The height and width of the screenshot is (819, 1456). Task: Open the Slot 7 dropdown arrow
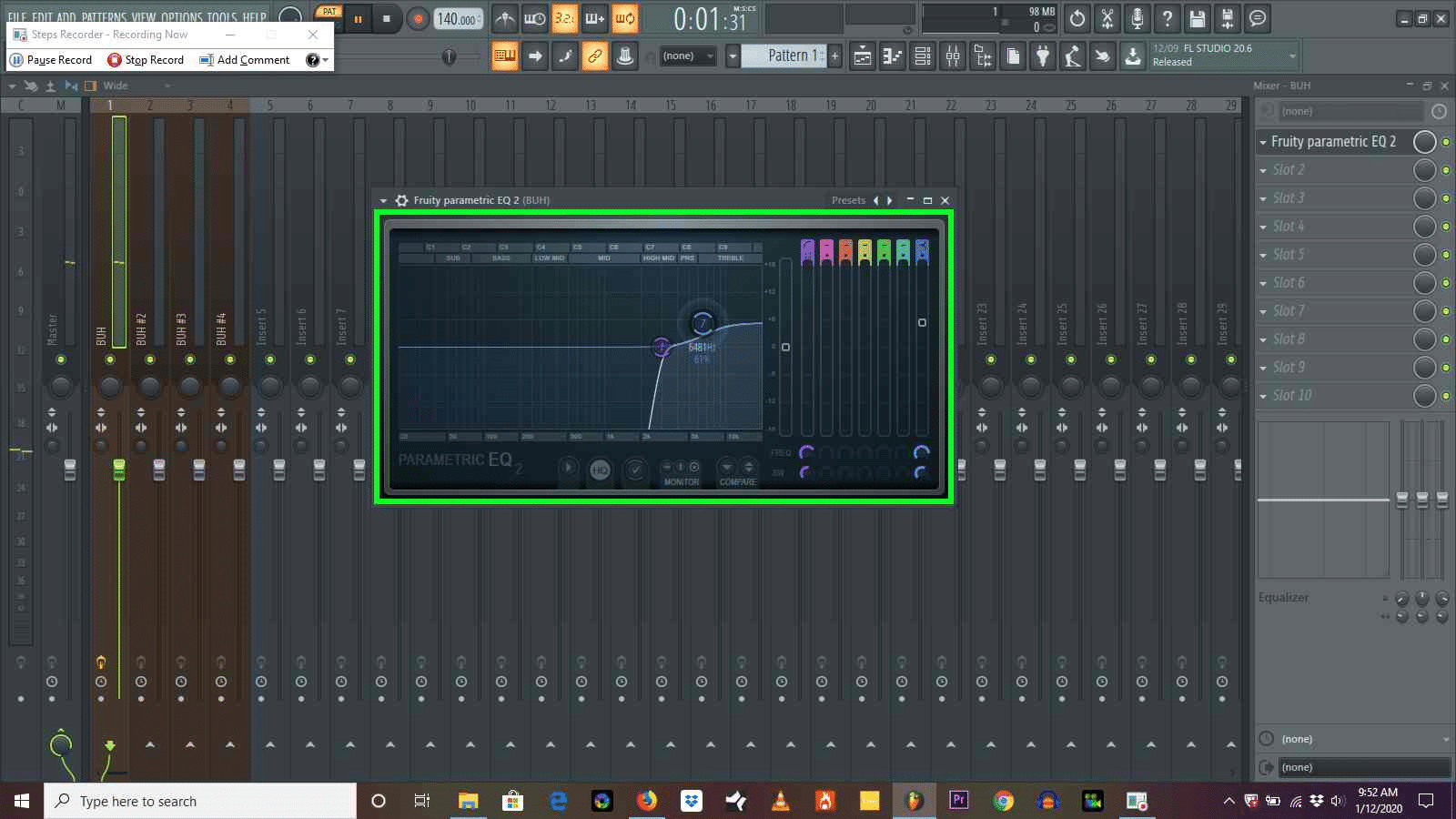click(x=1263, y=311)
